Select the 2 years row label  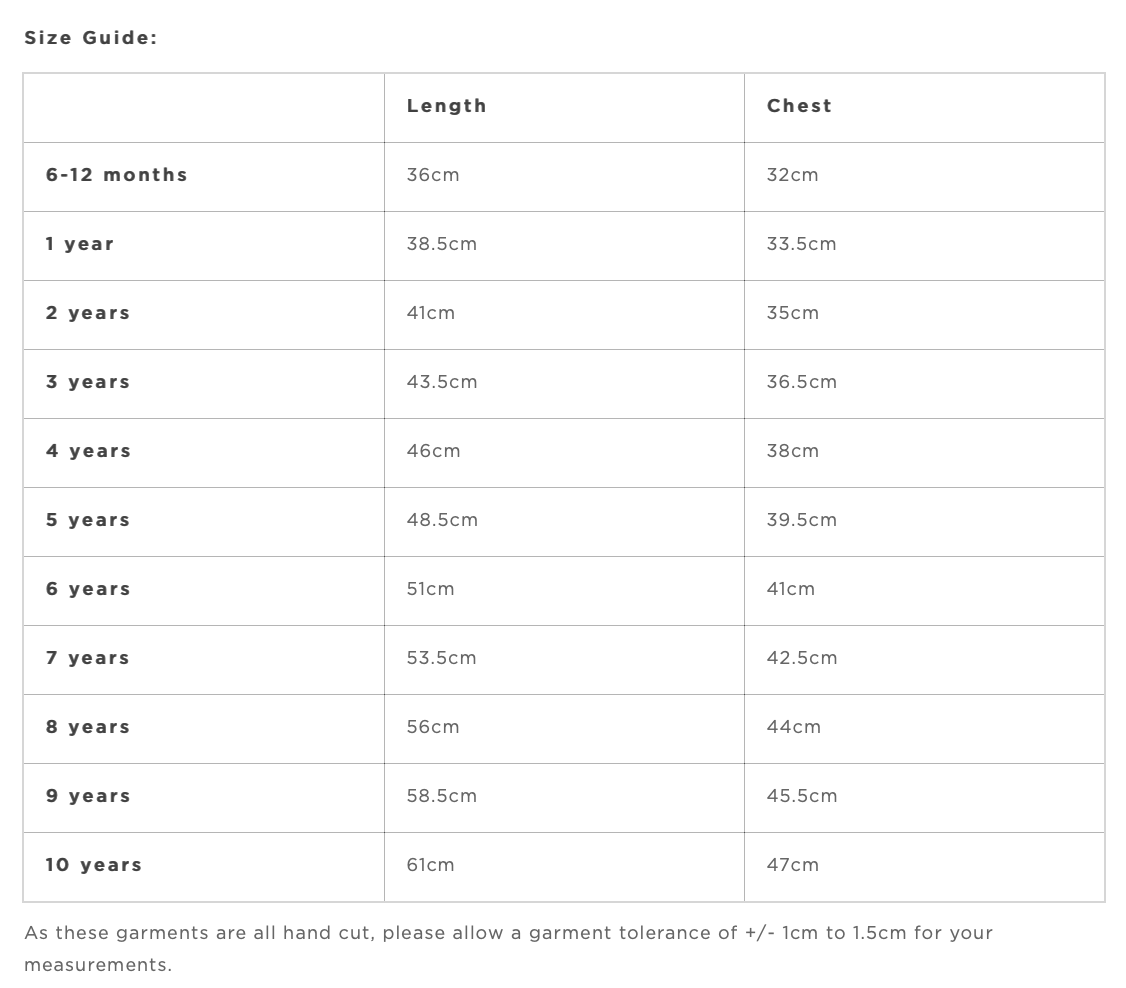(88, 313)
